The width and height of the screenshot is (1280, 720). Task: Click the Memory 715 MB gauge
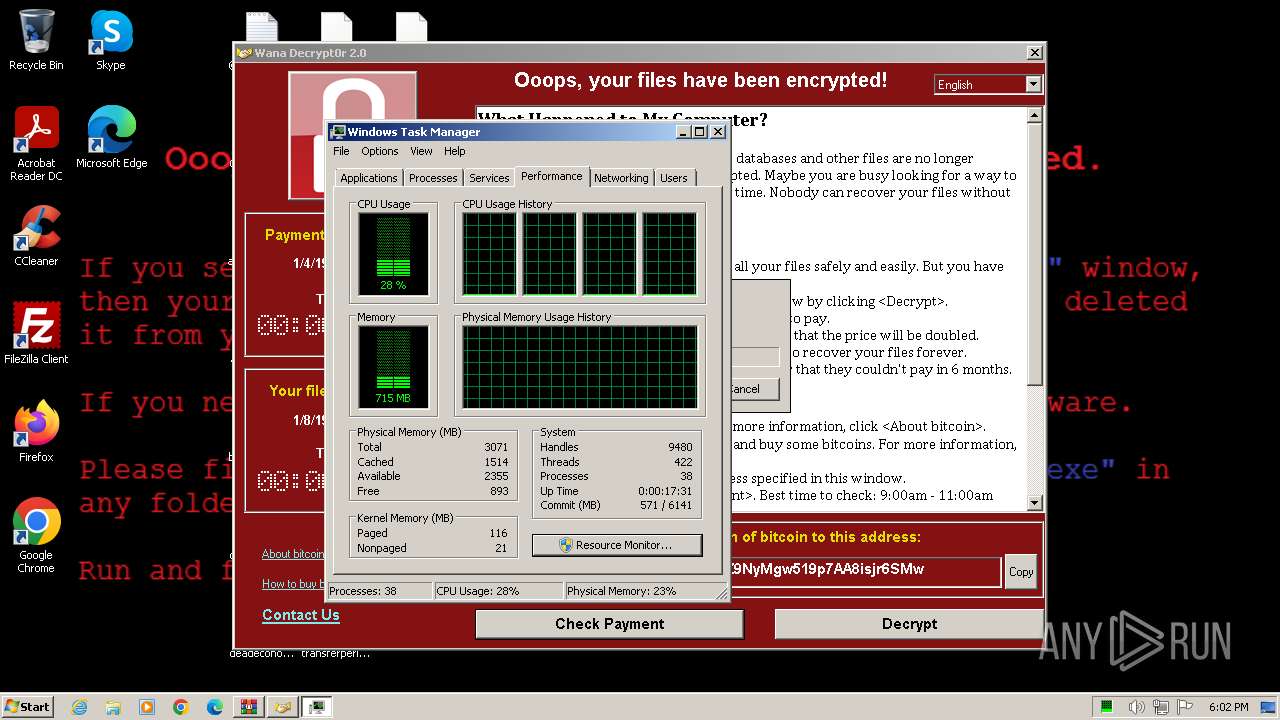coord(393,367)
